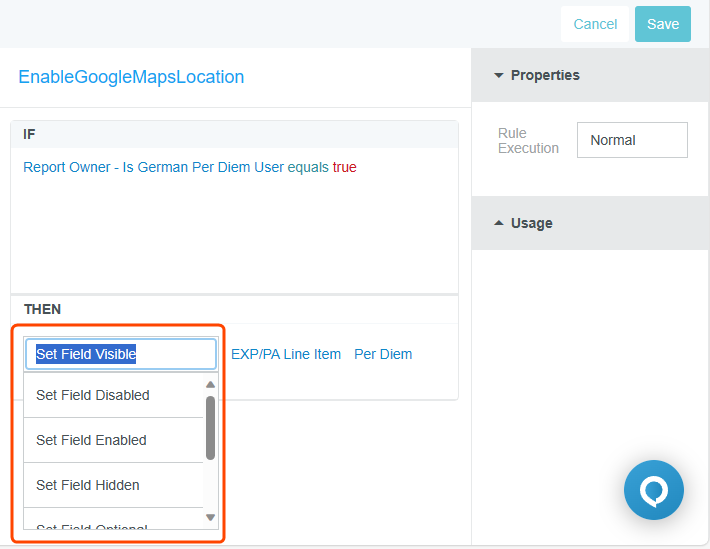Click the action dropdown scrollbar thumb

[x=210, y=427]
